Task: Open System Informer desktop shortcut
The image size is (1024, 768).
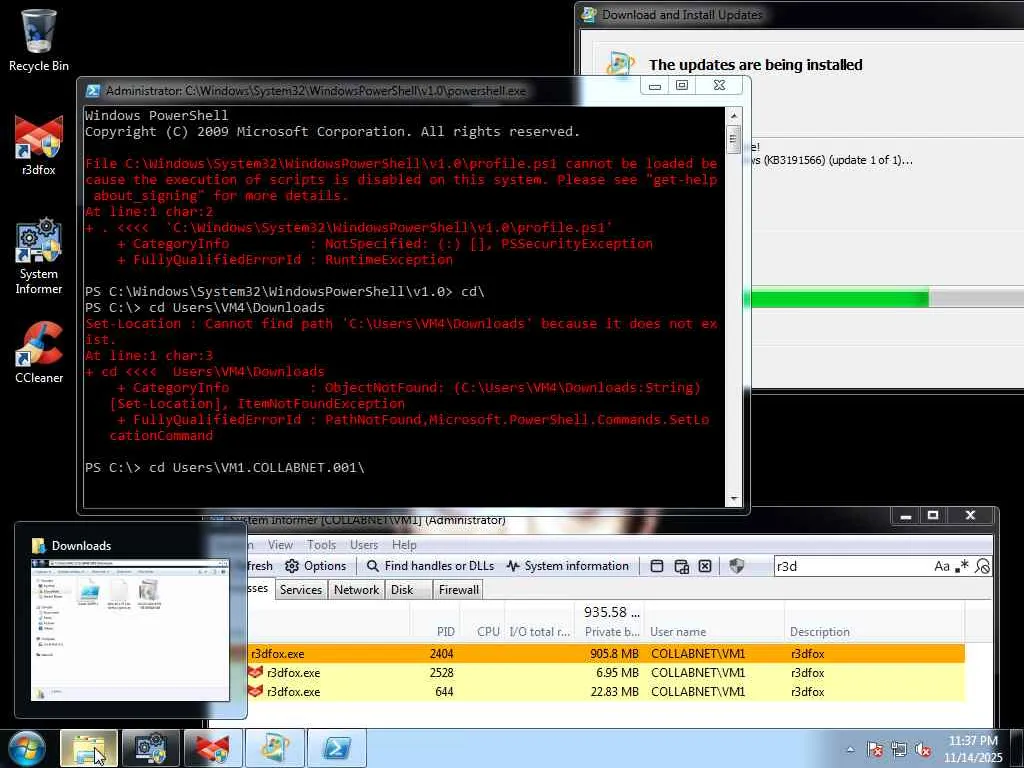Action: [39, 257]
